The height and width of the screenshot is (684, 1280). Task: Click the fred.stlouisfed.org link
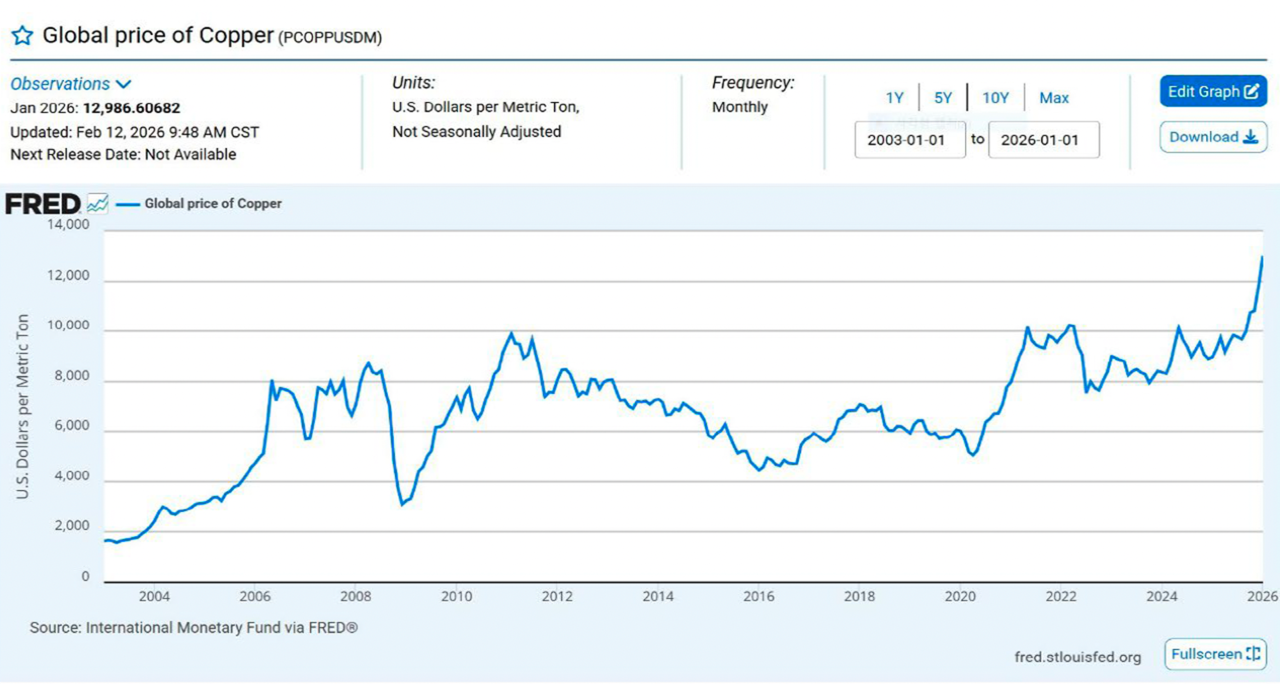pos(1077,657)
